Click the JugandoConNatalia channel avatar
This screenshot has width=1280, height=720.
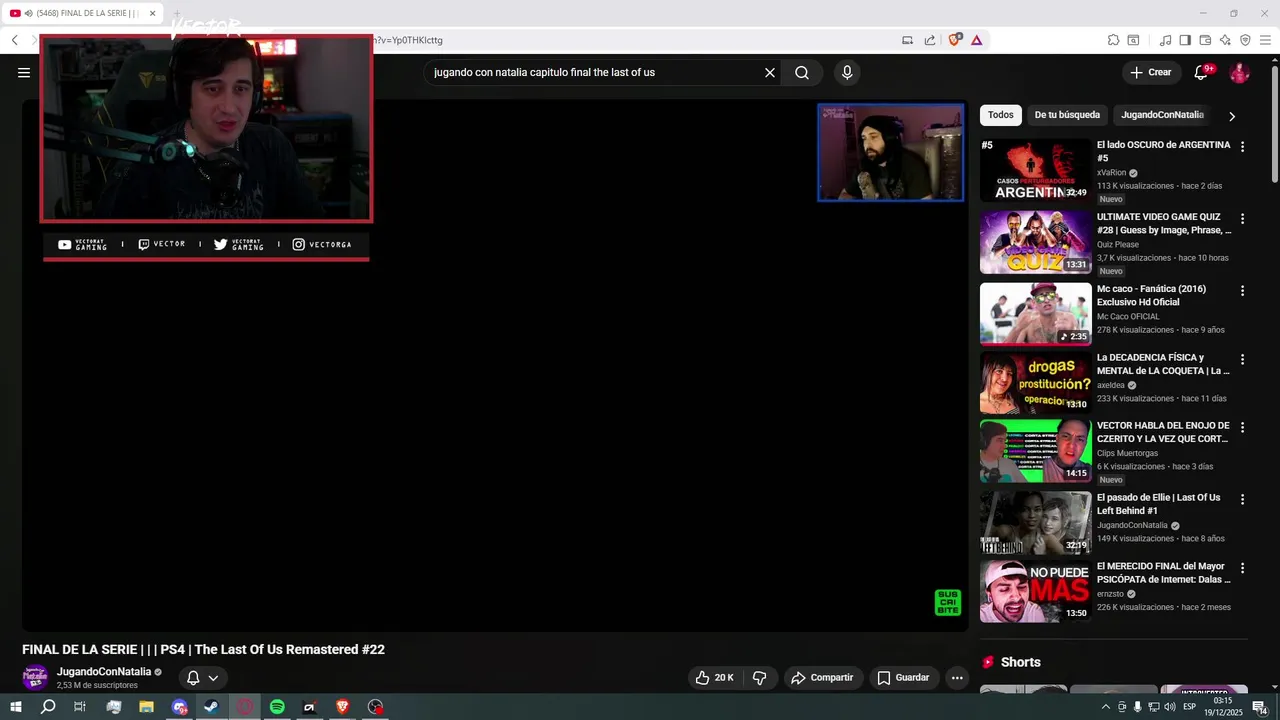tap(35, 678)
